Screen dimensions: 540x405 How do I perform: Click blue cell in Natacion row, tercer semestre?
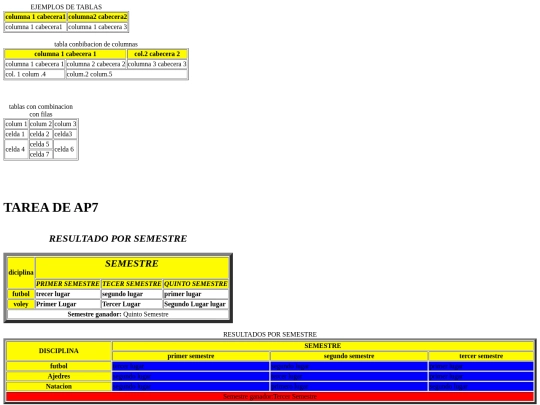tap(481, 386)
